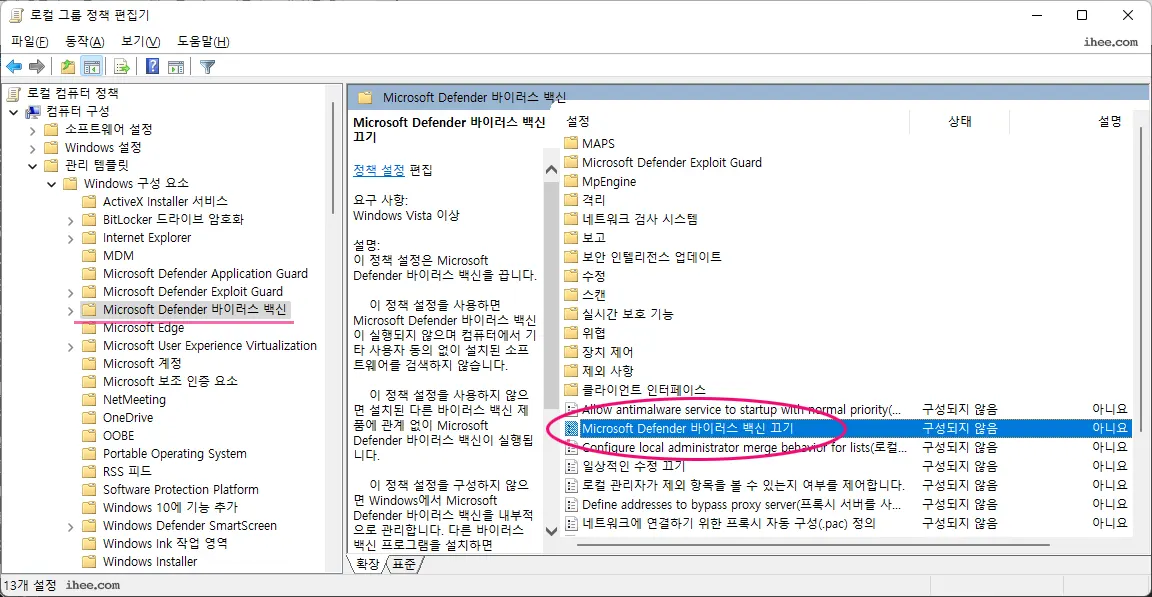Collapse the 관리 템플릿 node
Viewport: 1152px width, 597px height.
click(x=32, y=166)
